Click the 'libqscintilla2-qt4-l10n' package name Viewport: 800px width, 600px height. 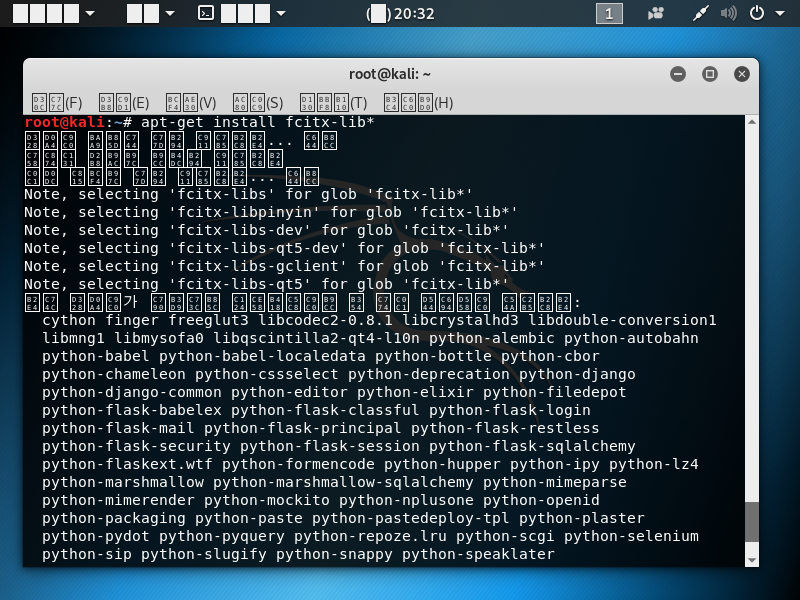[316, 338]
